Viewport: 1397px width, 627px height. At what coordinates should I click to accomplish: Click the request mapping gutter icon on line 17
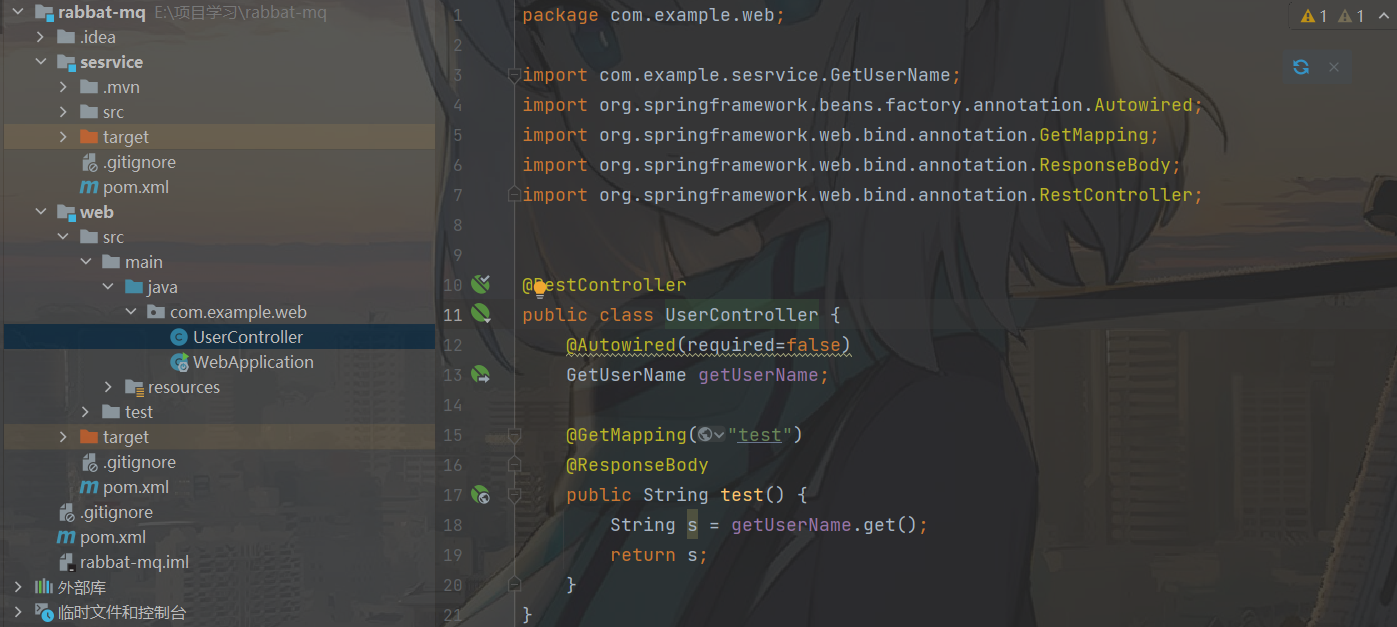481,494
